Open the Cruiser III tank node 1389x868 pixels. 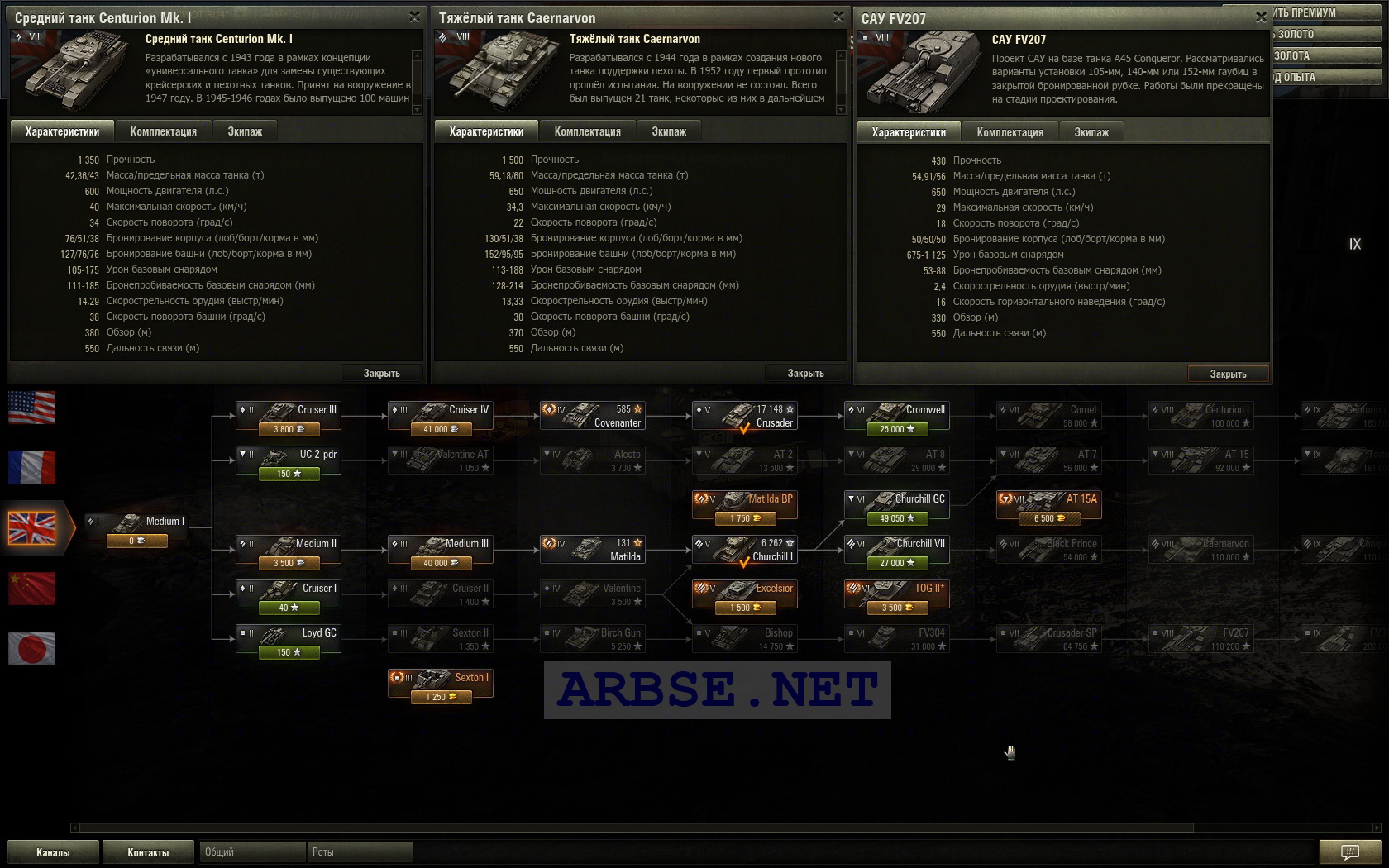pyautogui.click(x=289, y=417)
